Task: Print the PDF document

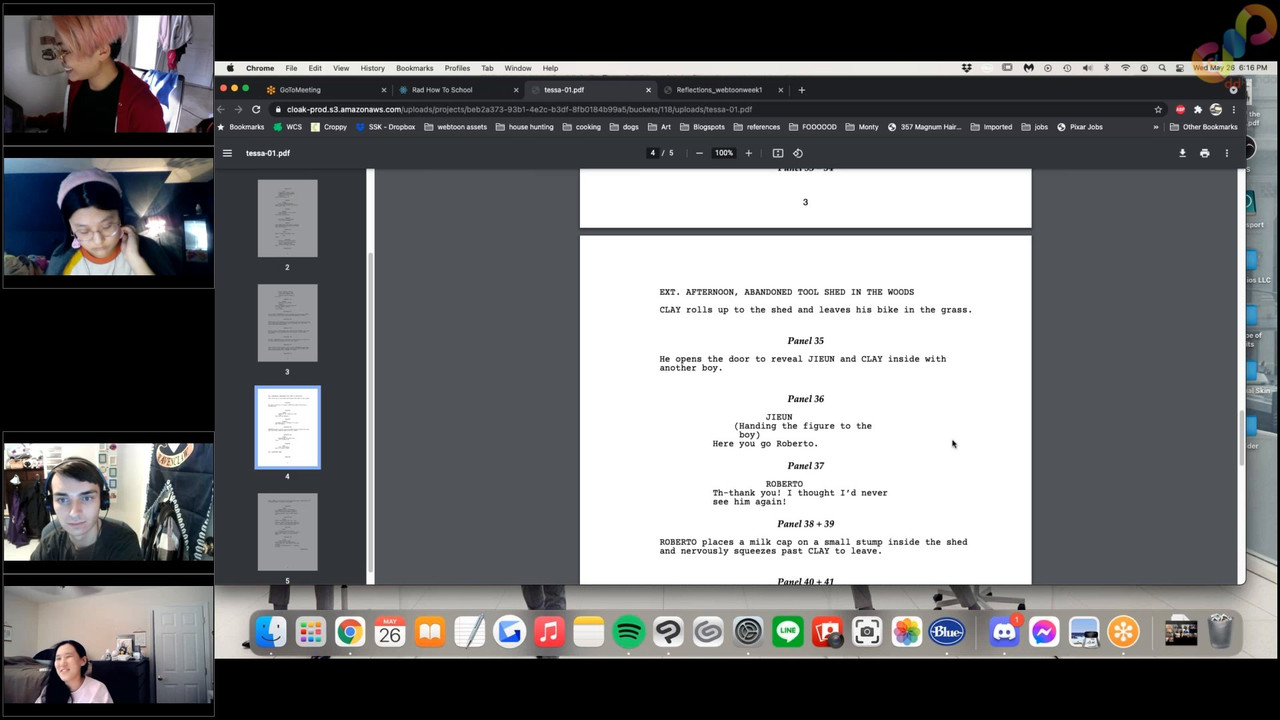Action: pyautogui.click(x=1204, y=153)
